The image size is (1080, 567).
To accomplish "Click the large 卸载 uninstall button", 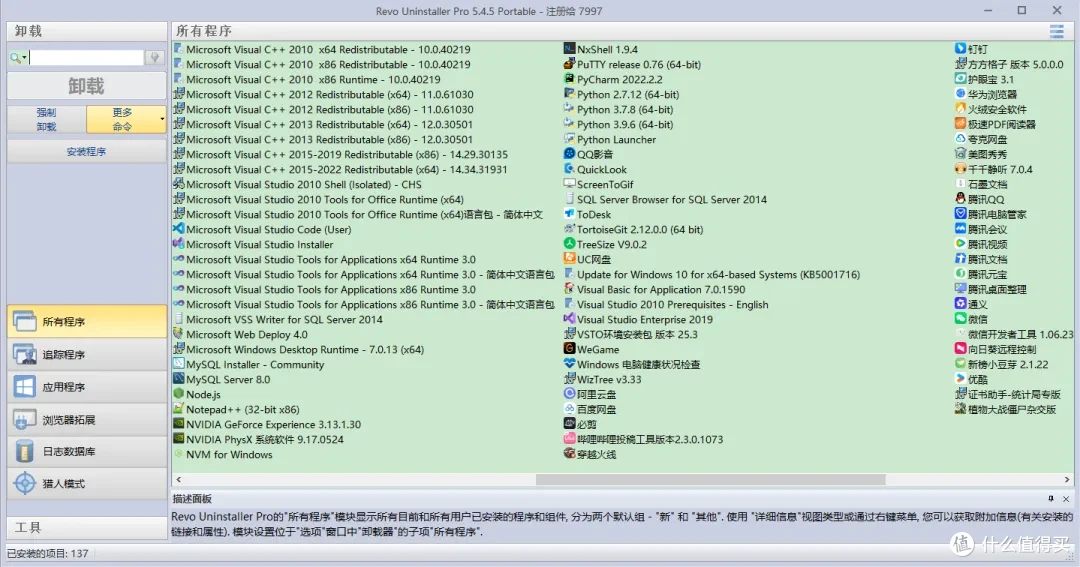I will [x=87, y=86].
